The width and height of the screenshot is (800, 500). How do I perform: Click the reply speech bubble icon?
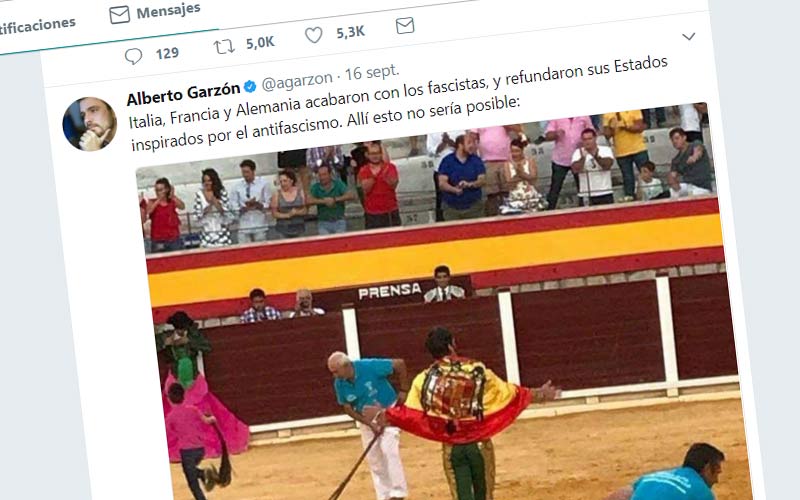coord(133,56)
